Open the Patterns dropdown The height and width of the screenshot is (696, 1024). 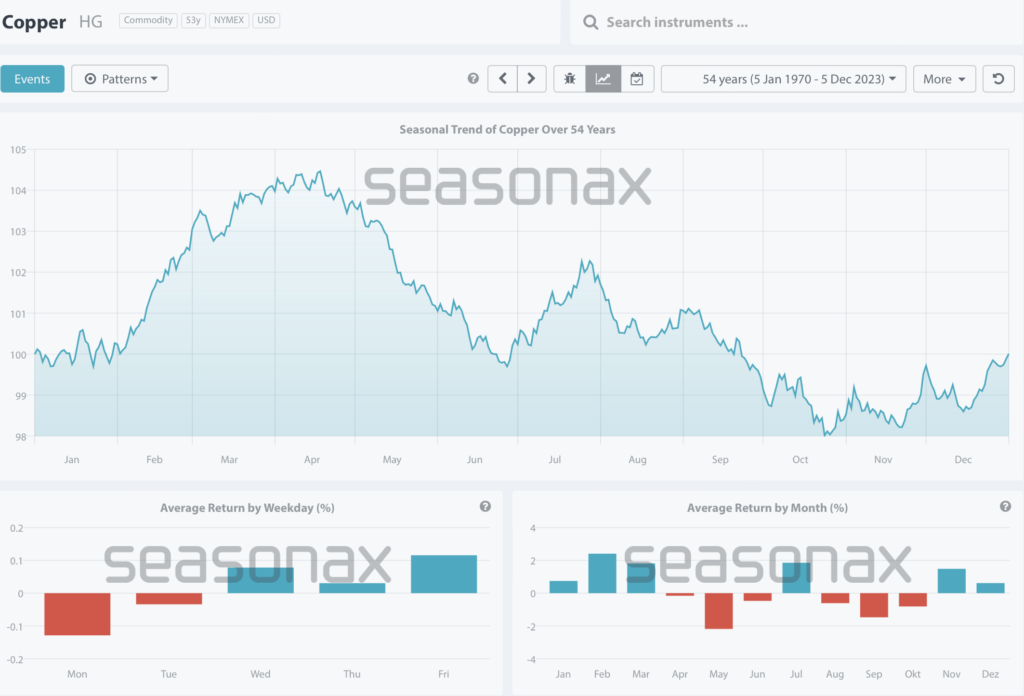120,79
